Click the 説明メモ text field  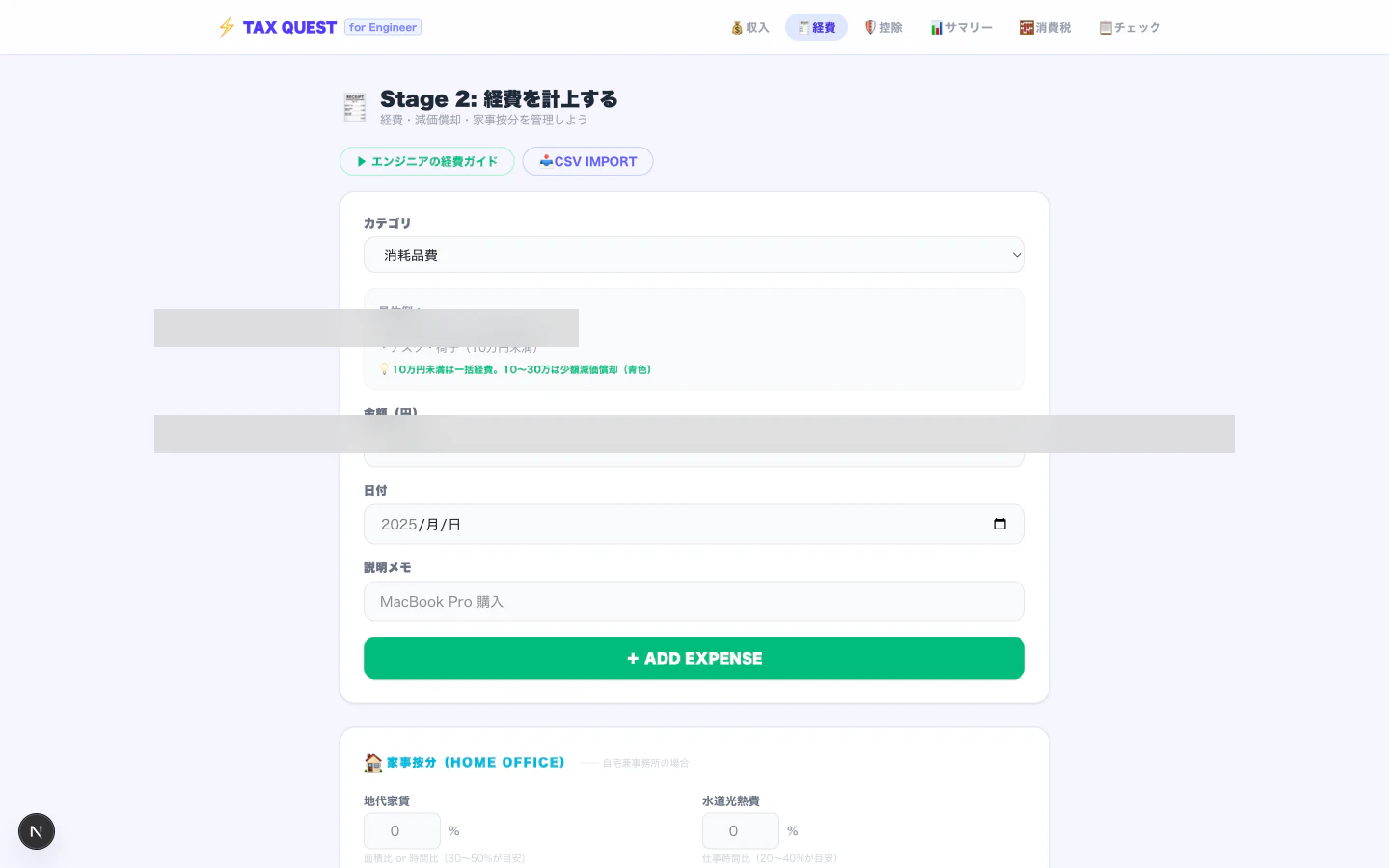[694, 601]
